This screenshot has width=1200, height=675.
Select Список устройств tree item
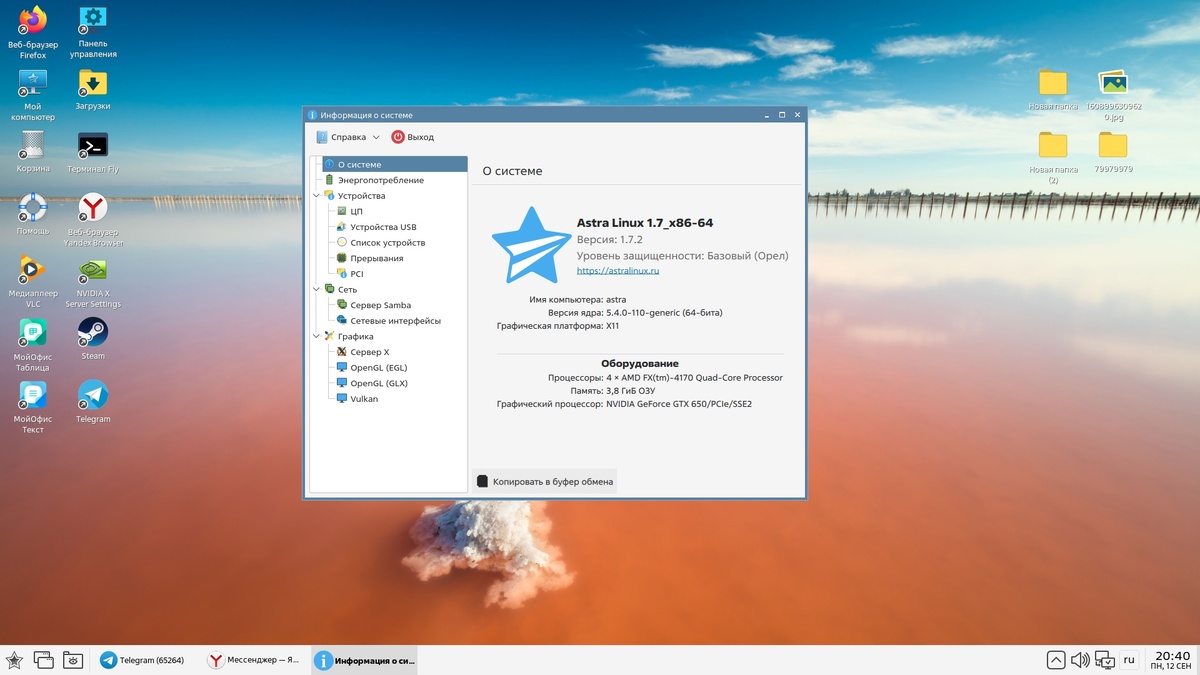381,243
